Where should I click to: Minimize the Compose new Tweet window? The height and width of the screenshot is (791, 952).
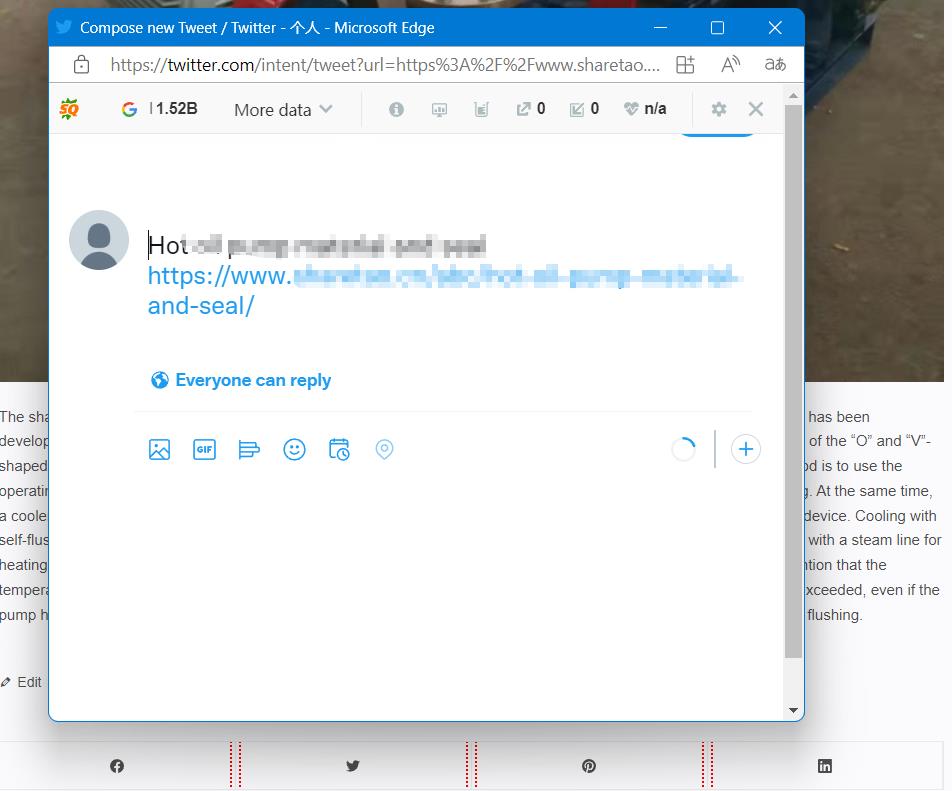pyautogui.click(x=661, y=27)
